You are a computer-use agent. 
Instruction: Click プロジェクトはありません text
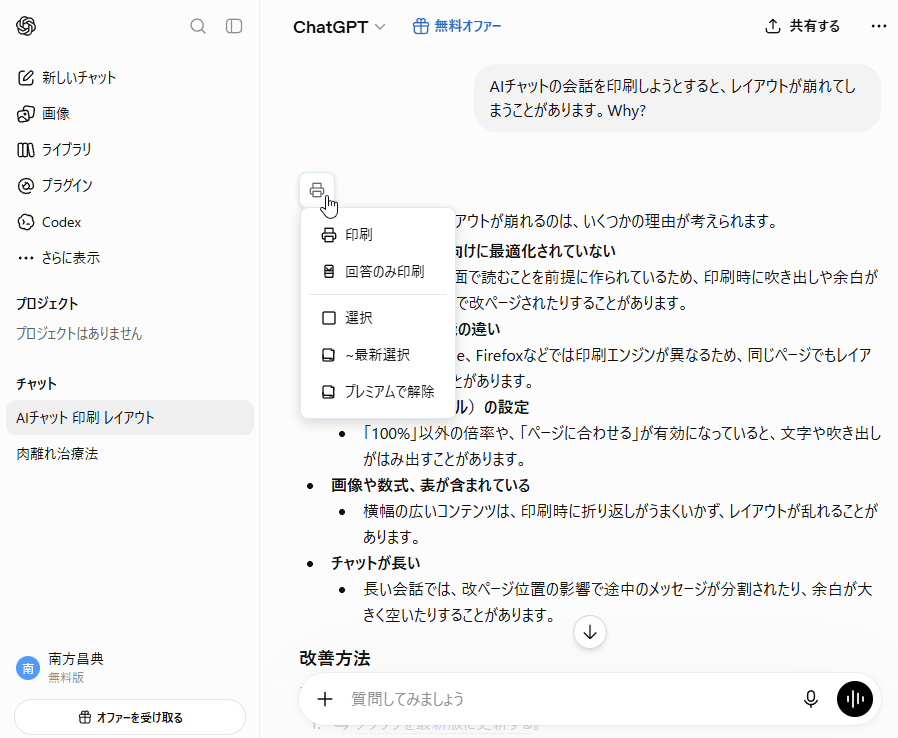pos(79,334)
